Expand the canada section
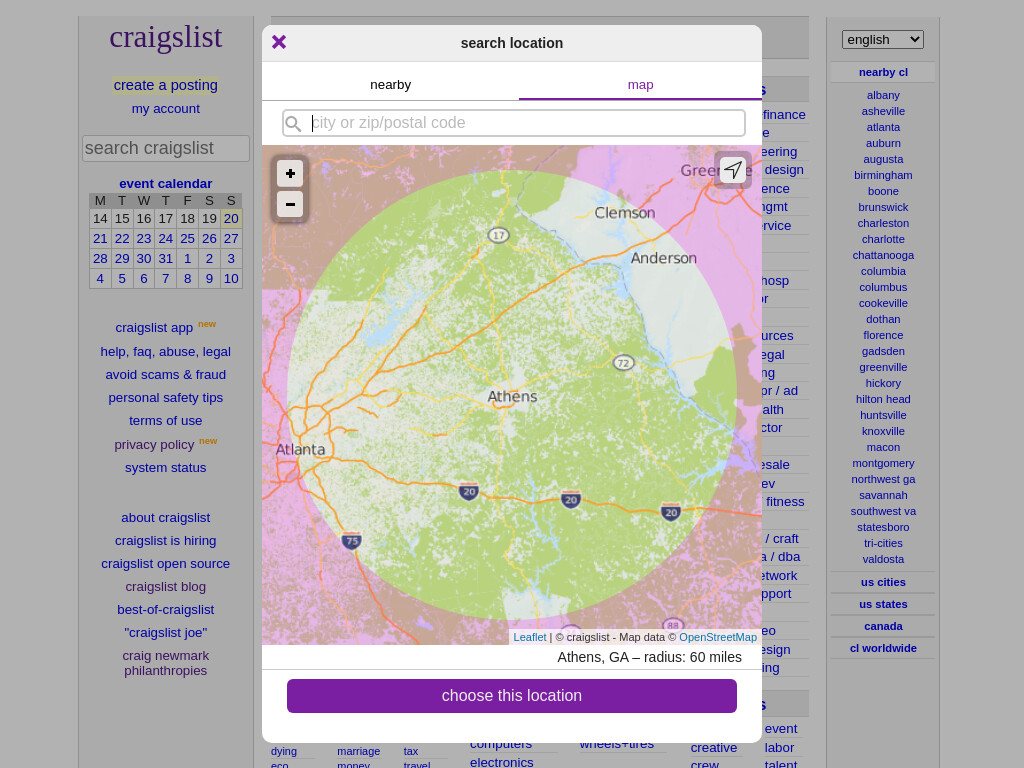1024x768 pixels. point(883,626)
